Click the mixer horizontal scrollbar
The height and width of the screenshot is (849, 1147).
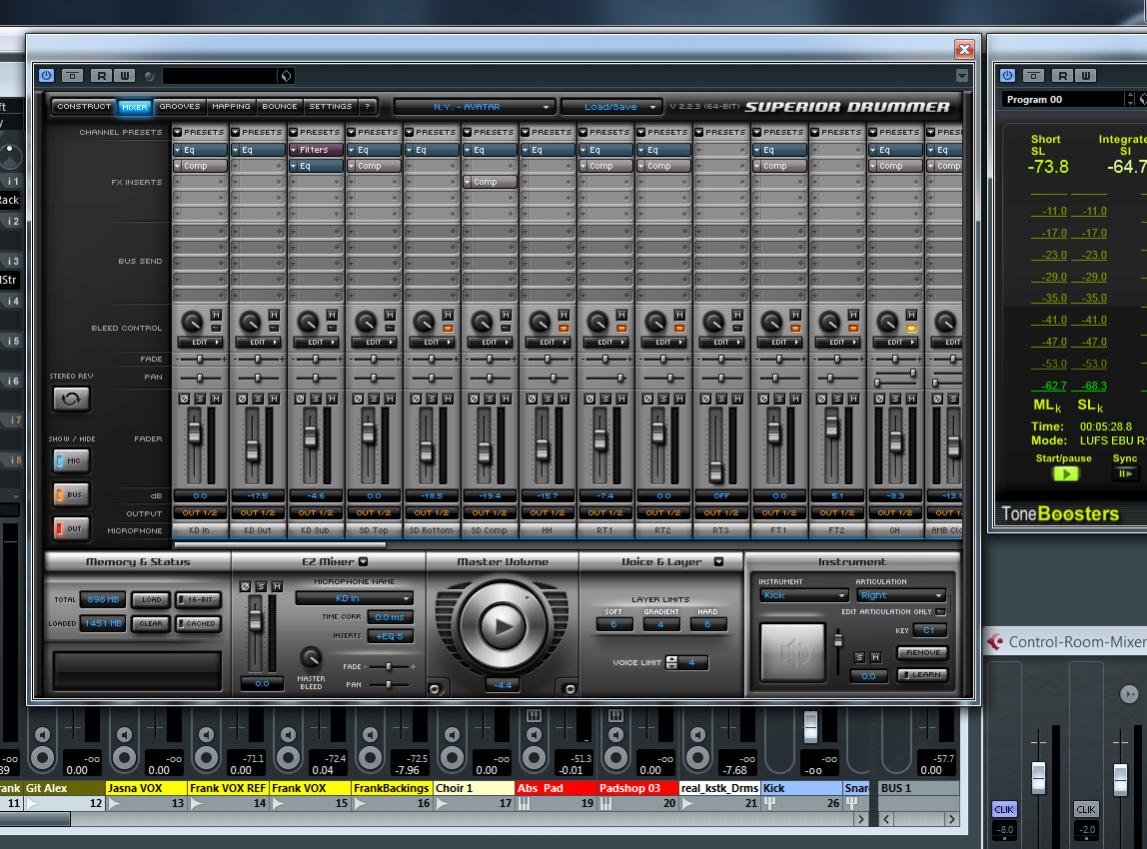280,545
